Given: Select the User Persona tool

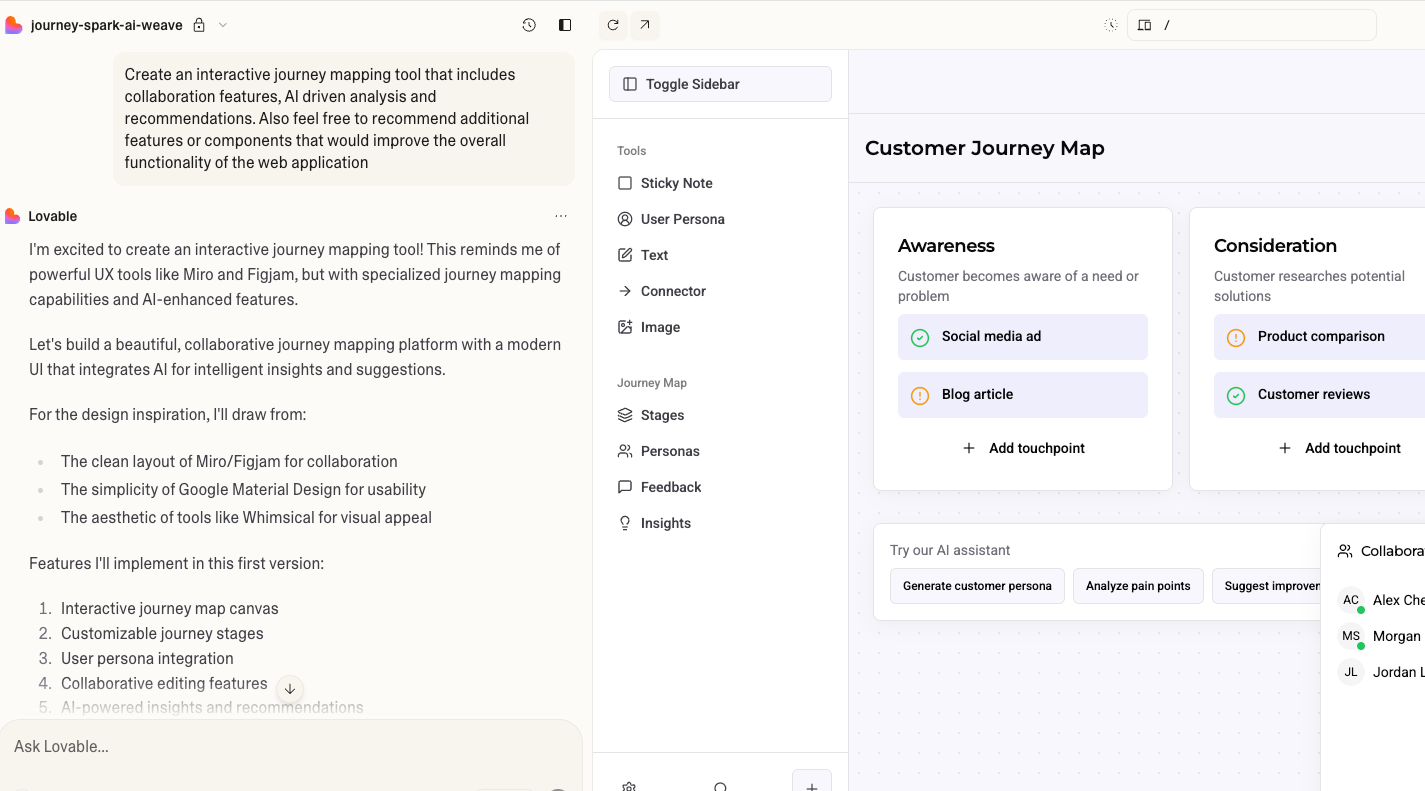Looking at the screenshot, I should [x=720, y=219].
